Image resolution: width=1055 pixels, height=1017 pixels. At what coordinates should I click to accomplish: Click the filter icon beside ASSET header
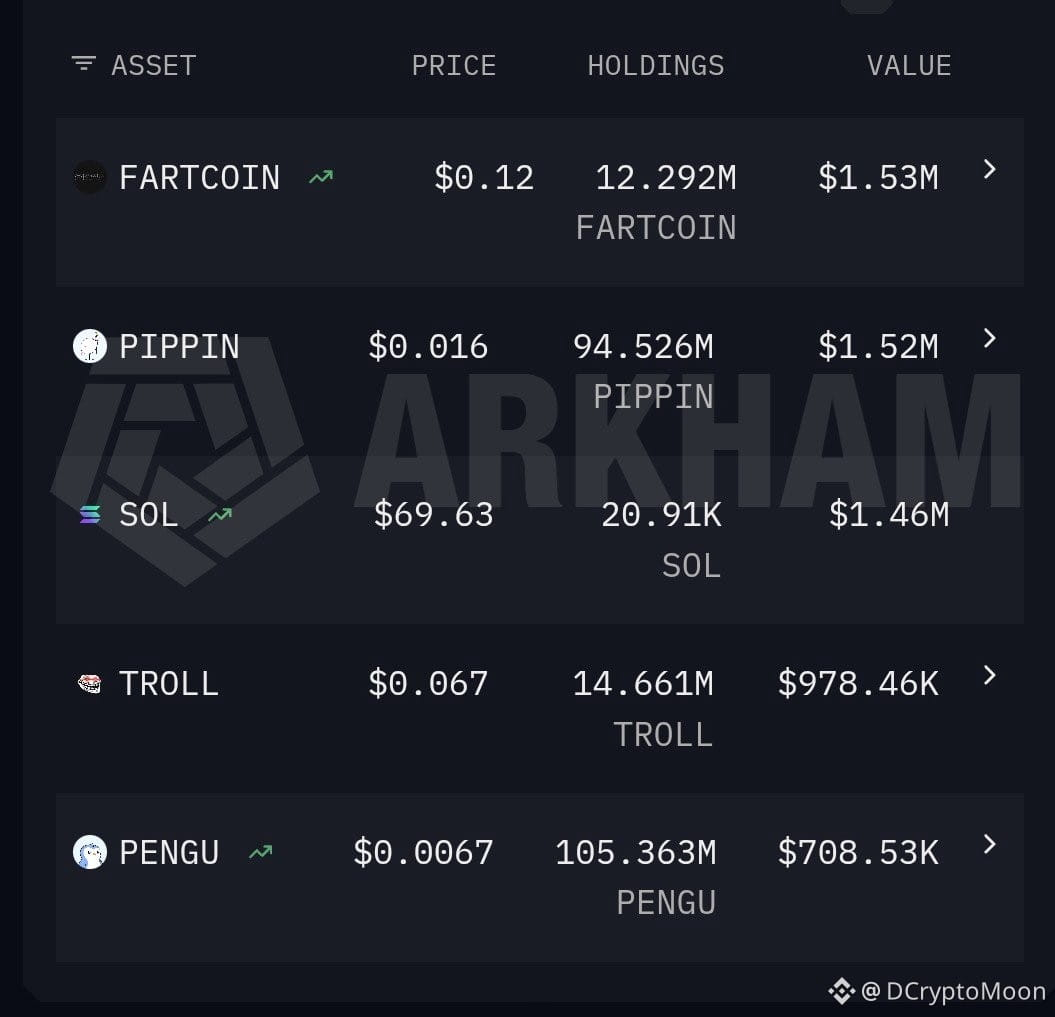coord(83,64)
